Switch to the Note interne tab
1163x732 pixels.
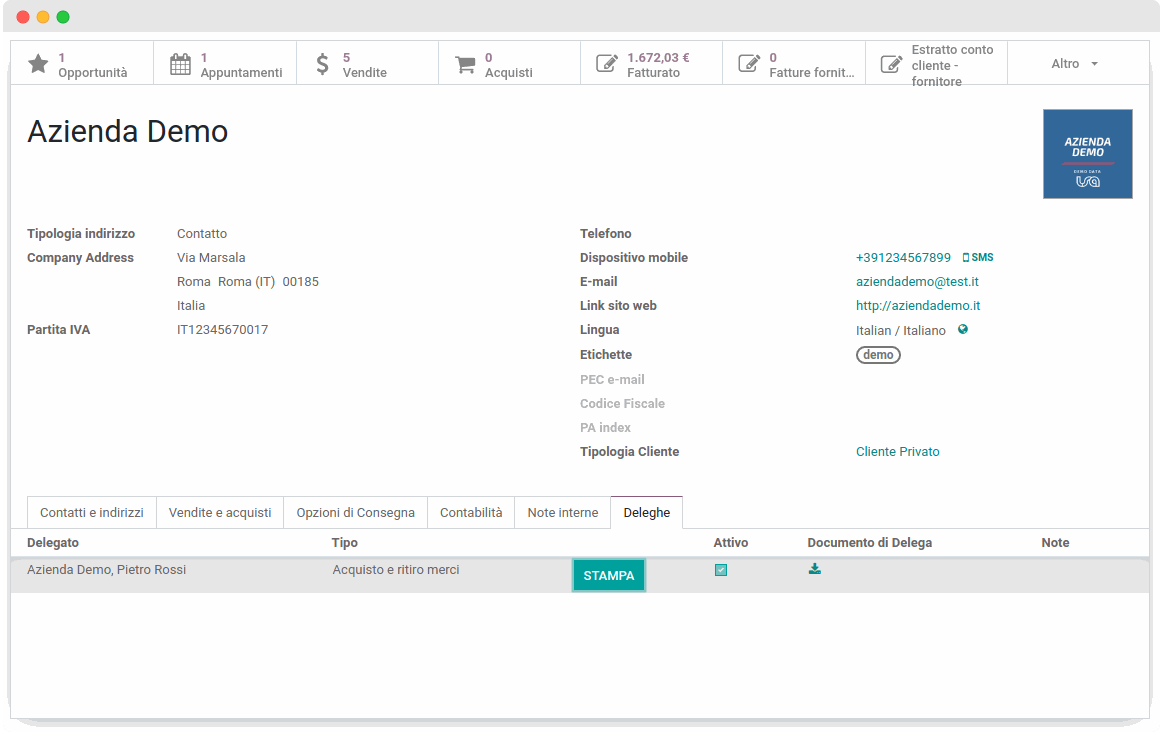click(562, 512)
